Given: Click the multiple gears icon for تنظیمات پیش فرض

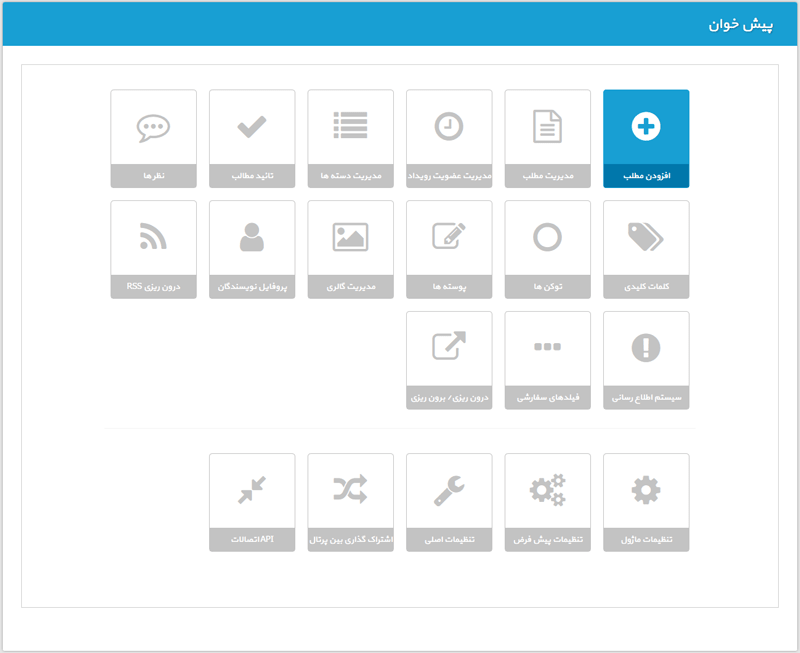Looking at the screenshot, I should (x=547, y=490).
